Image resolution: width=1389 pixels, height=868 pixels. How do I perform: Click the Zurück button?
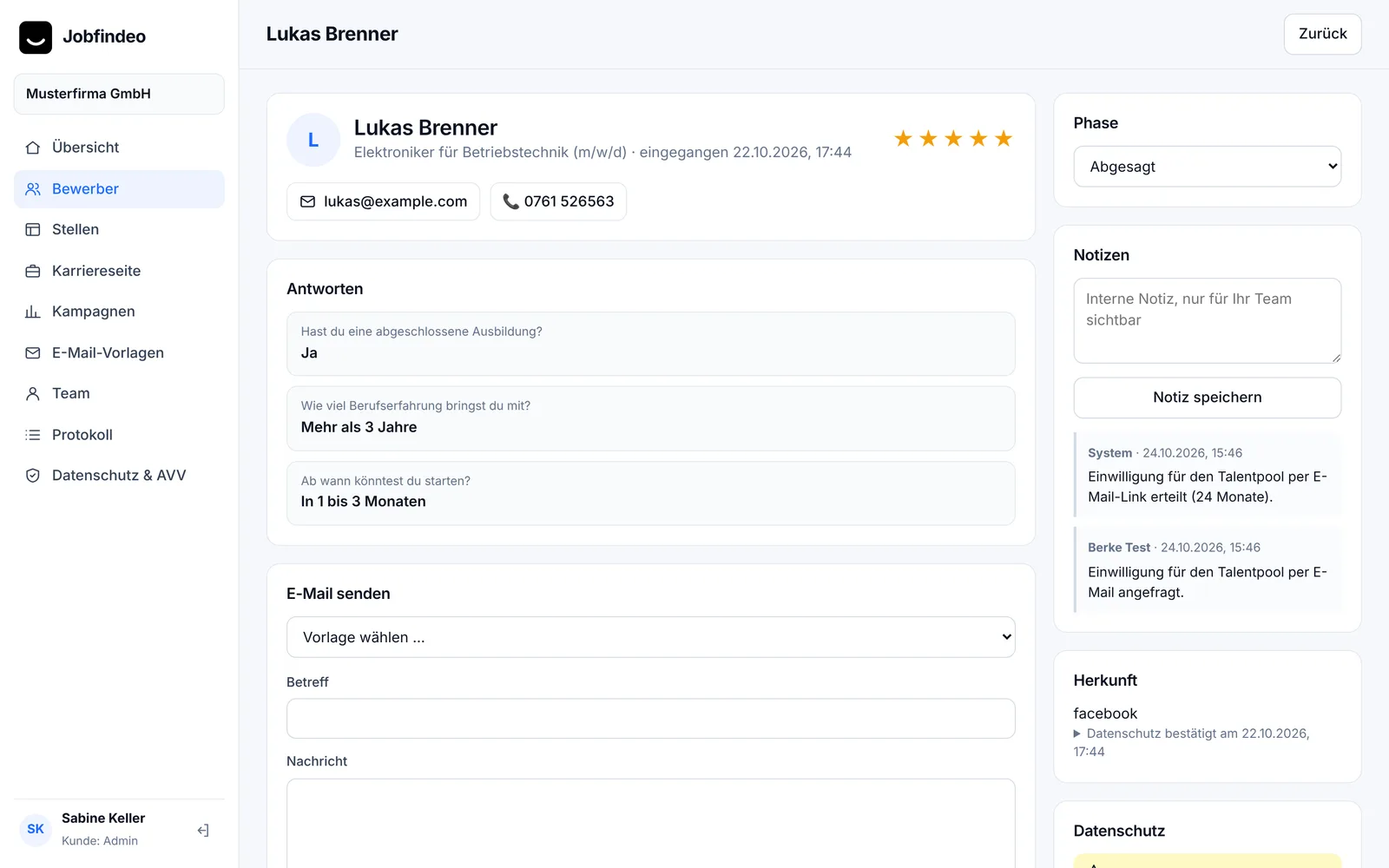pos(1322,34)
